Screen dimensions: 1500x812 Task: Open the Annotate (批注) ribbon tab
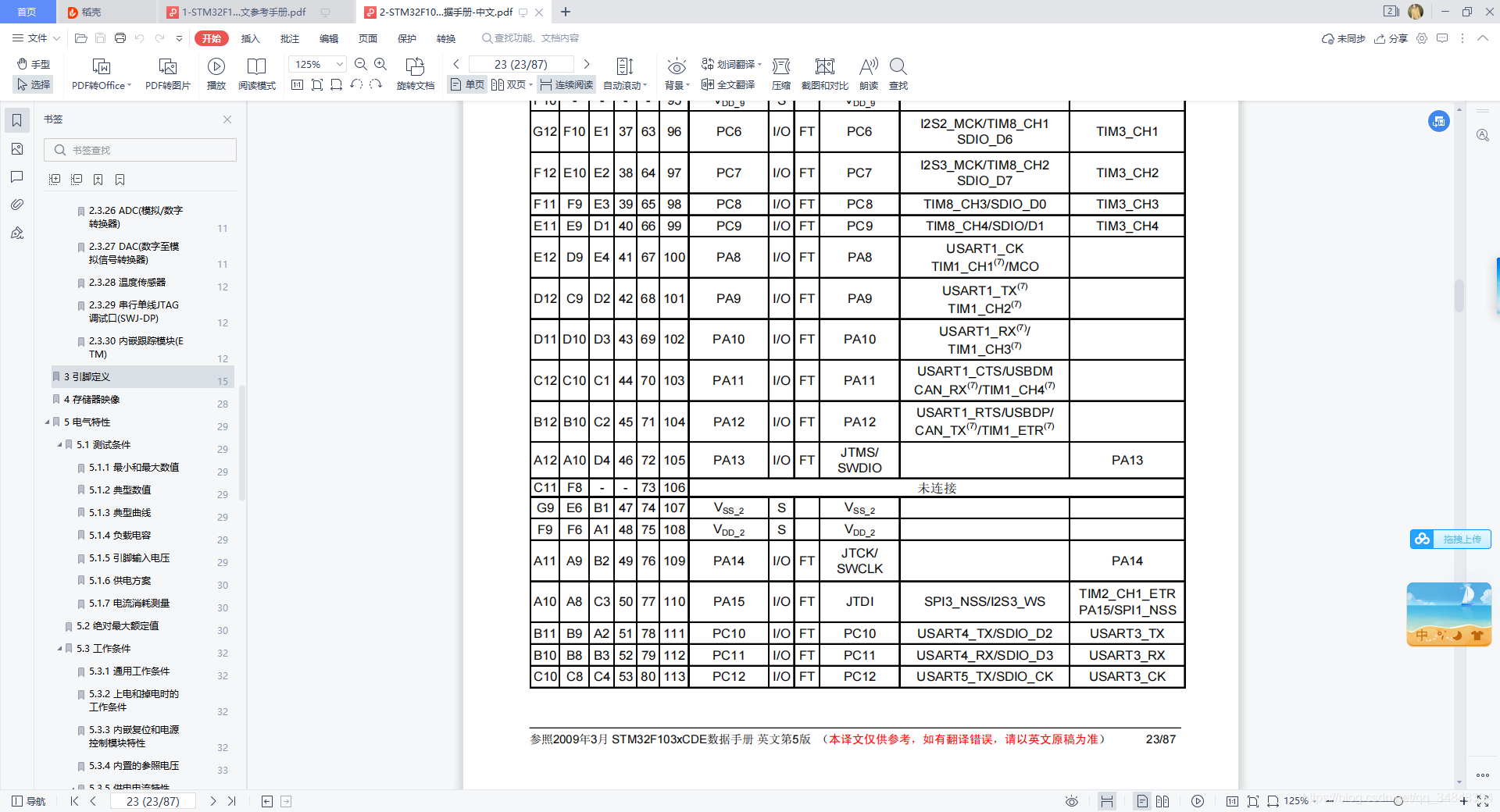[290, 38]
